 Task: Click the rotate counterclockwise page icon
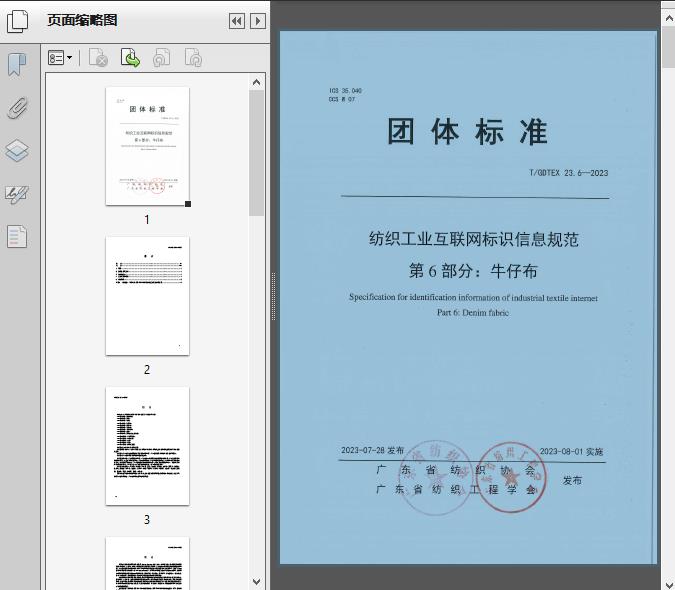tap(162, 58)
